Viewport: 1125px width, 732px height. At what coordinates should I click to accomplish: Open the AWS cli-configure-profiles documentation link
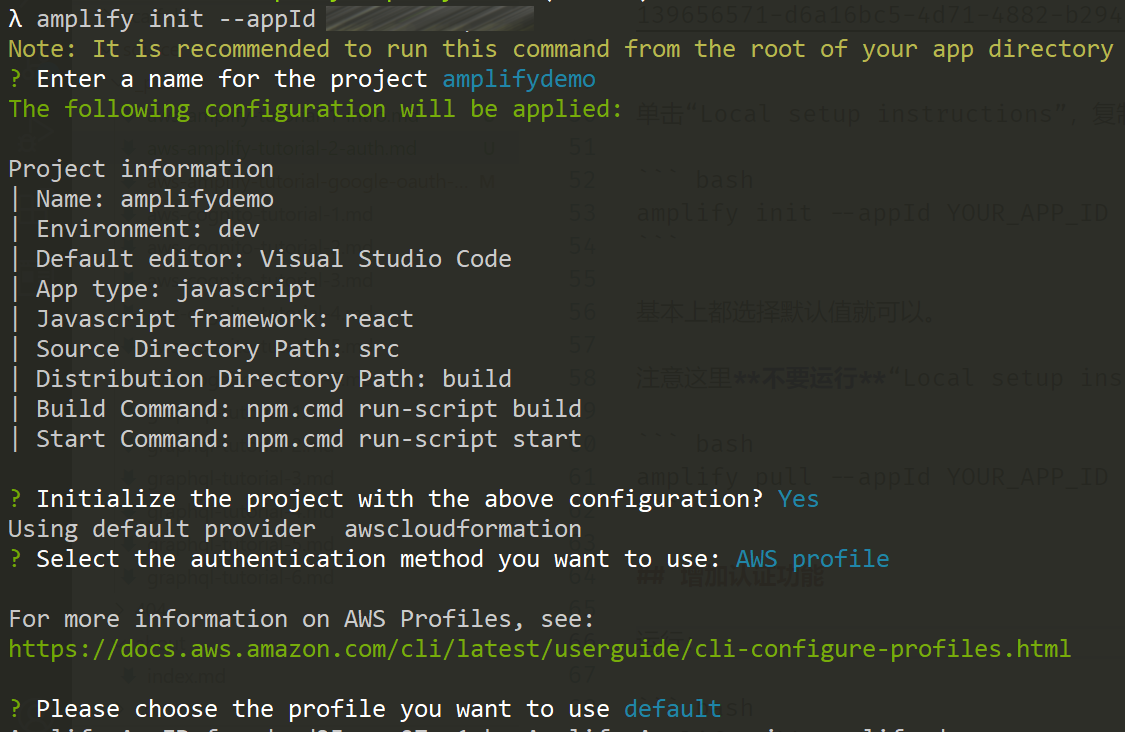540,649
